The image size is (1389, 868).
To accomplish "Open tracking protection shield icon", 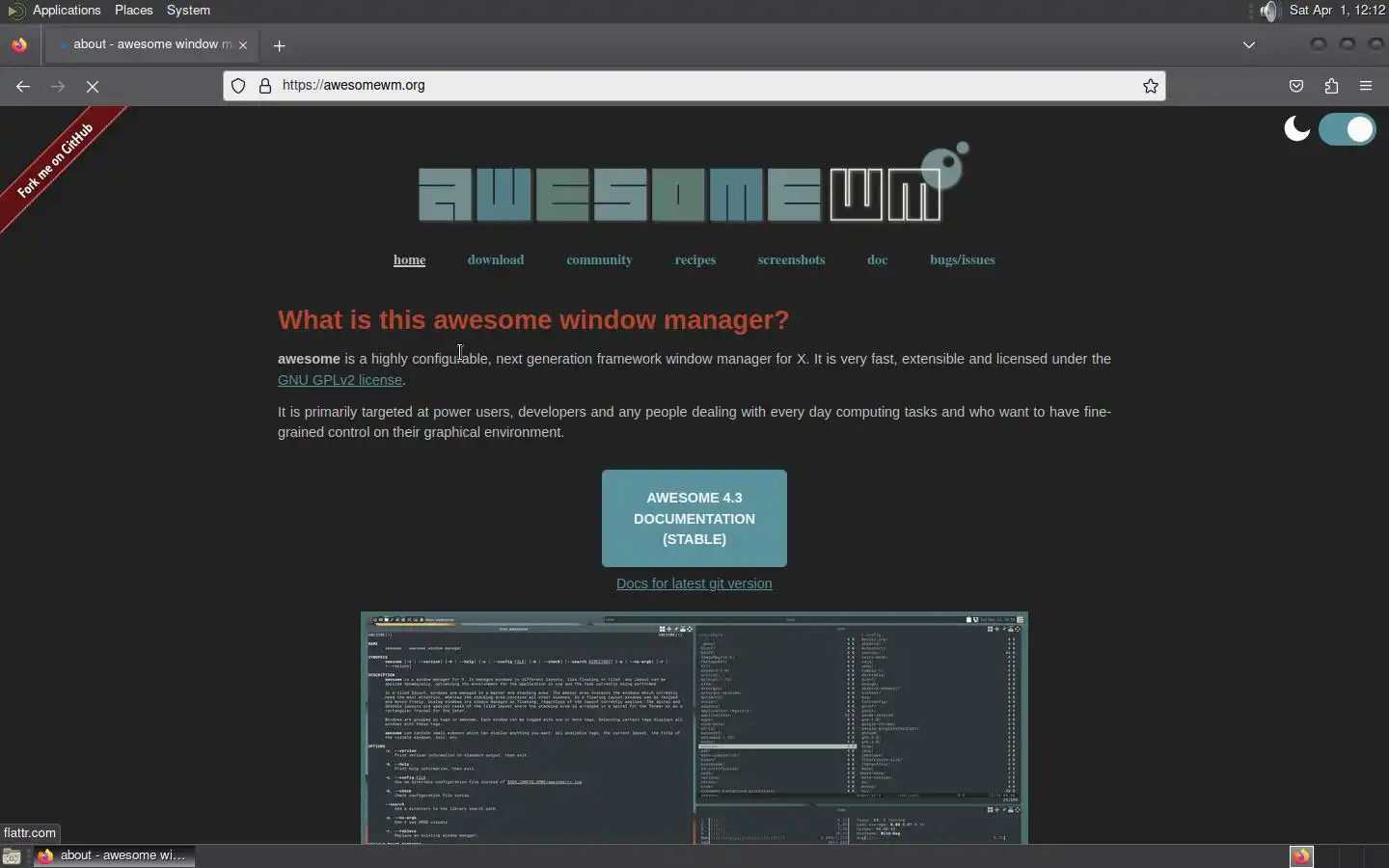I will tap(238, 86).
